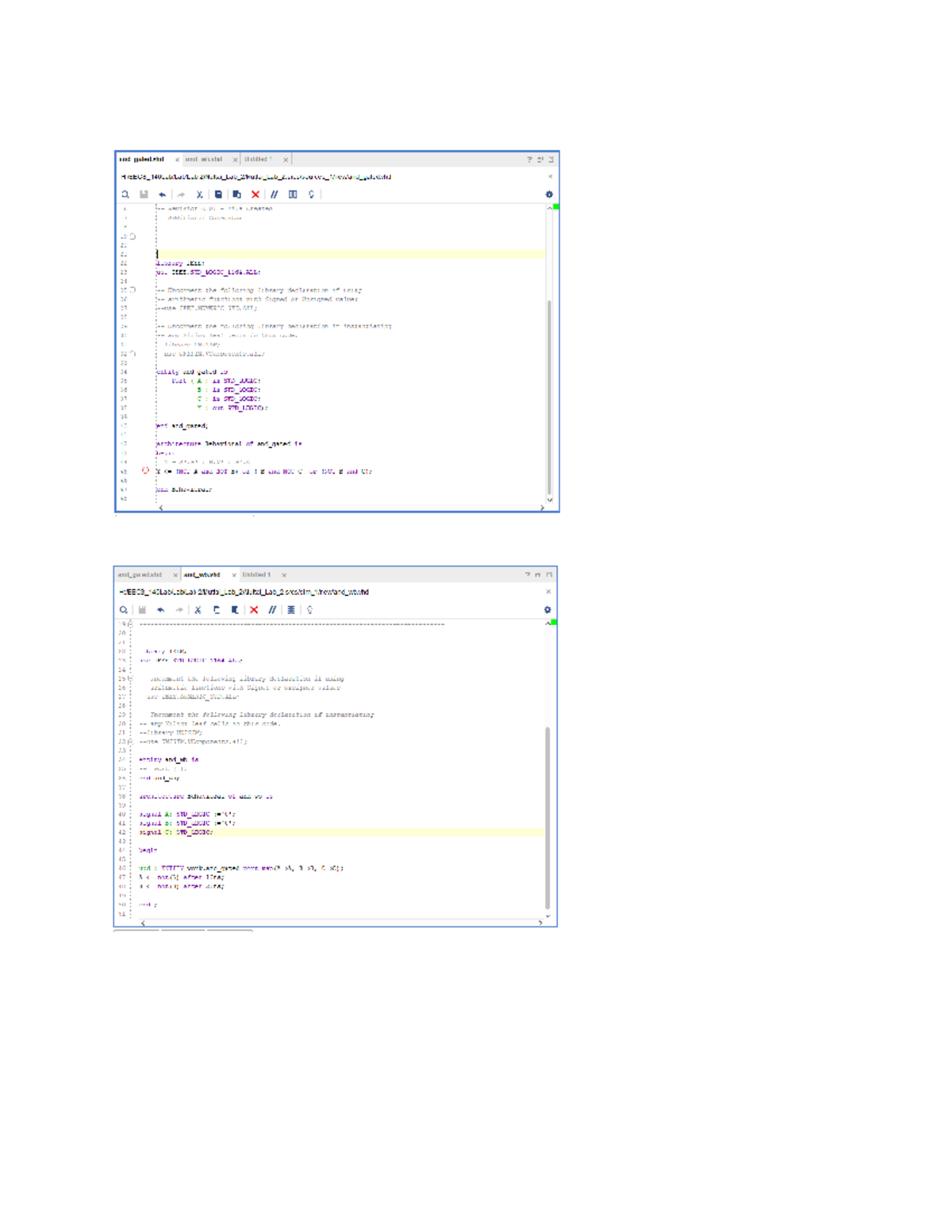952x1232 pixels.
Task: Click vertical scrollbar thumb in bottom editor
Action: (x=547, y=817)
